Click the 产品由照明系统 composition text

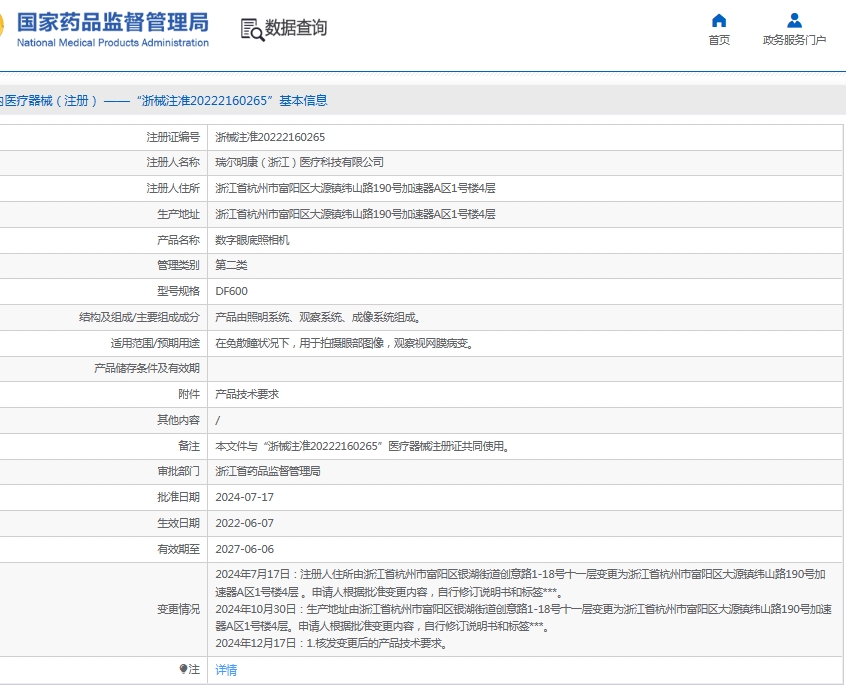coord(318,317)
